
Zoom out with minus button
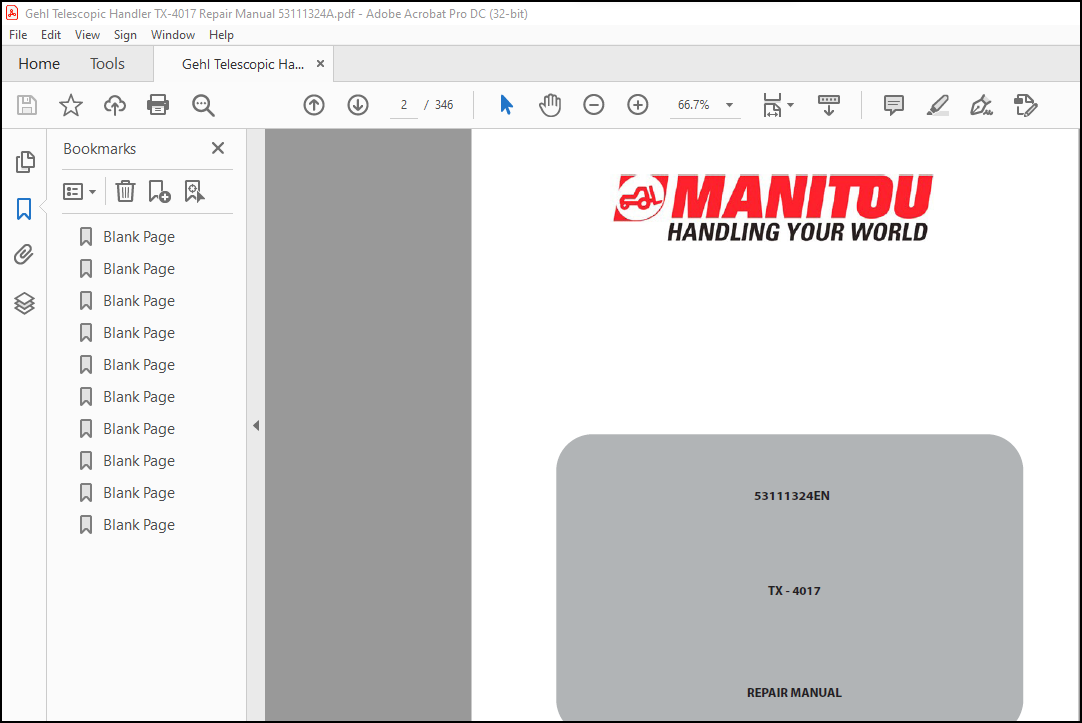(x=593, y=105)
